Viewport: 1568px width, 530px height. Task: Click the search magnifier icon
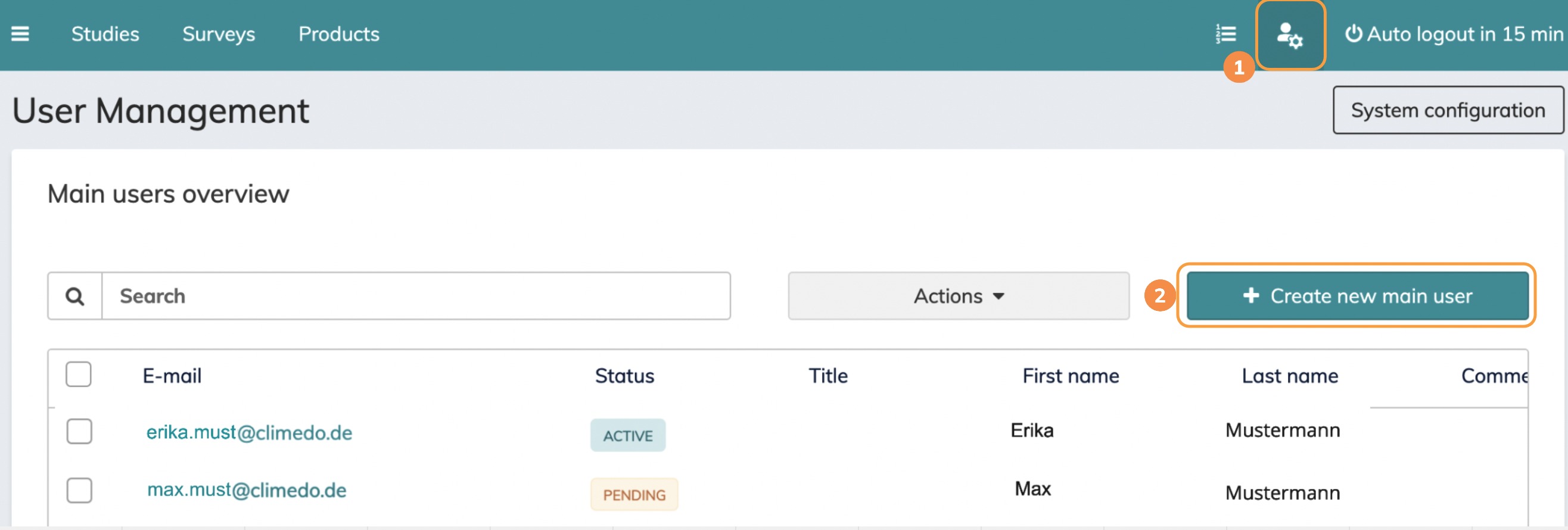(x=75, y=297)
